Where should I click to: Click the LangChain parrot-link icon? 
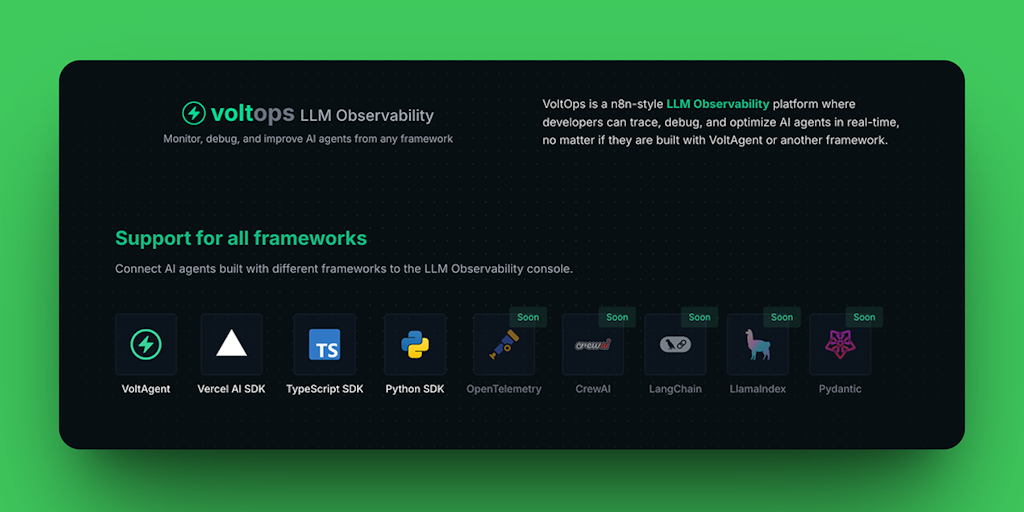pos(675,344)
